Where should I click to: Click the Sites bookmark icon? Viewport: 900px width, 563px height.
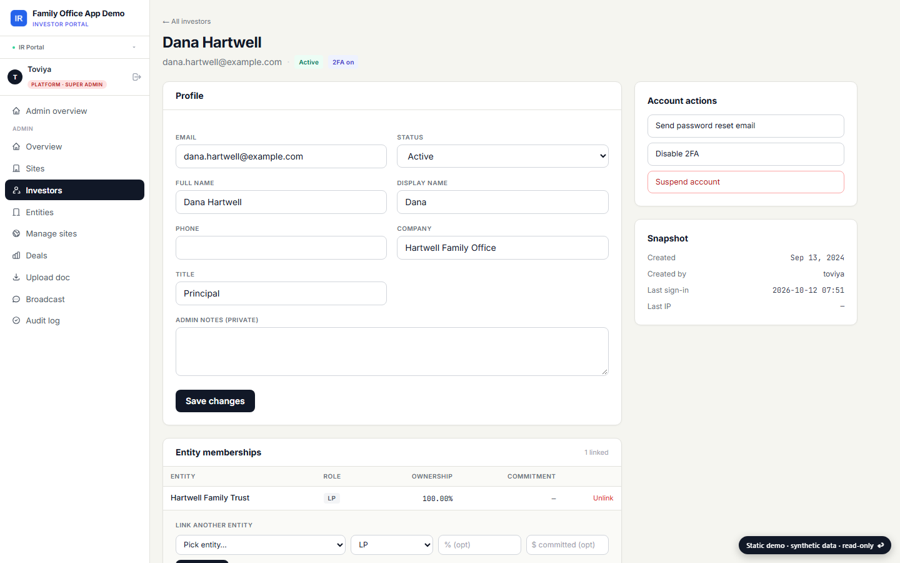click(x=16, y=168)
